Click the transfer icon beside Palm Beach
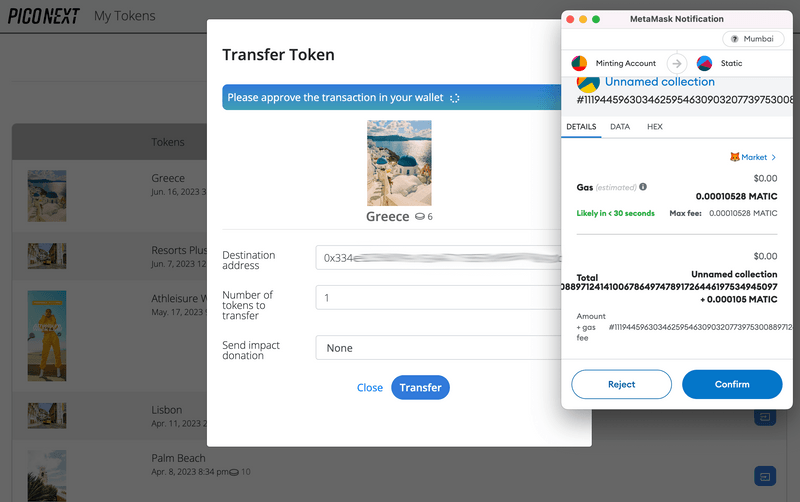800x502 pixels. coord(765,476)
